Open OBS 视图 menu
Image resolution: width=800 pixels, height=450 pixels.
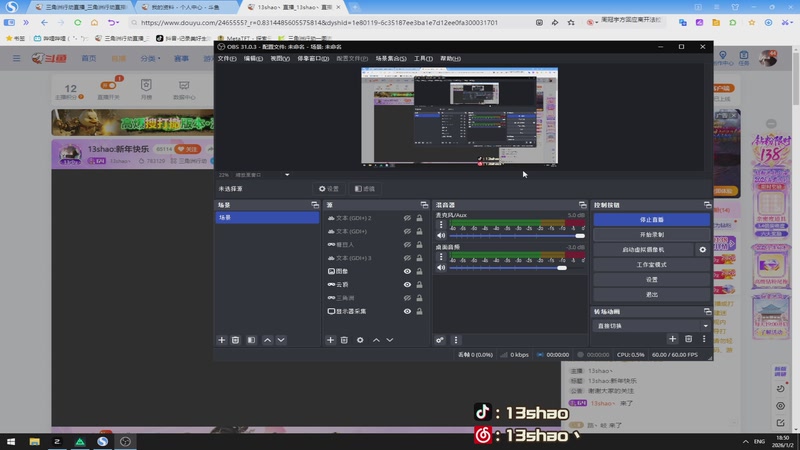[x=280, y=59]
